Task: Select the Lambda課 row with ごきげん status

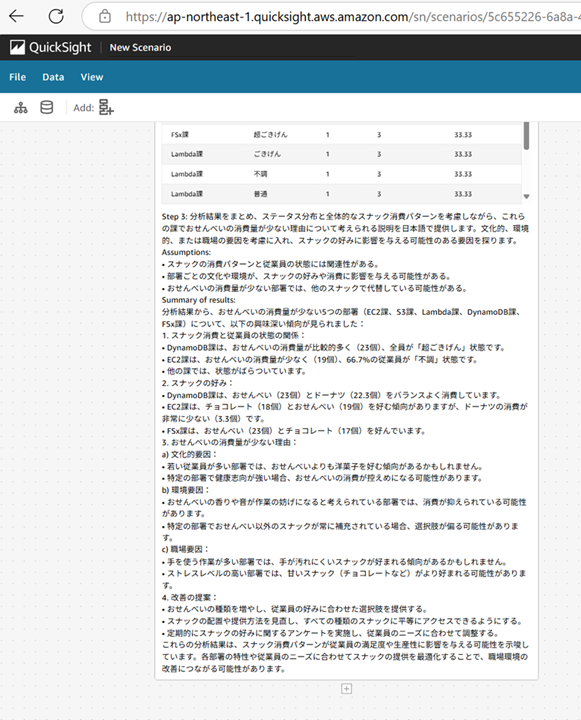Action: 342,154
